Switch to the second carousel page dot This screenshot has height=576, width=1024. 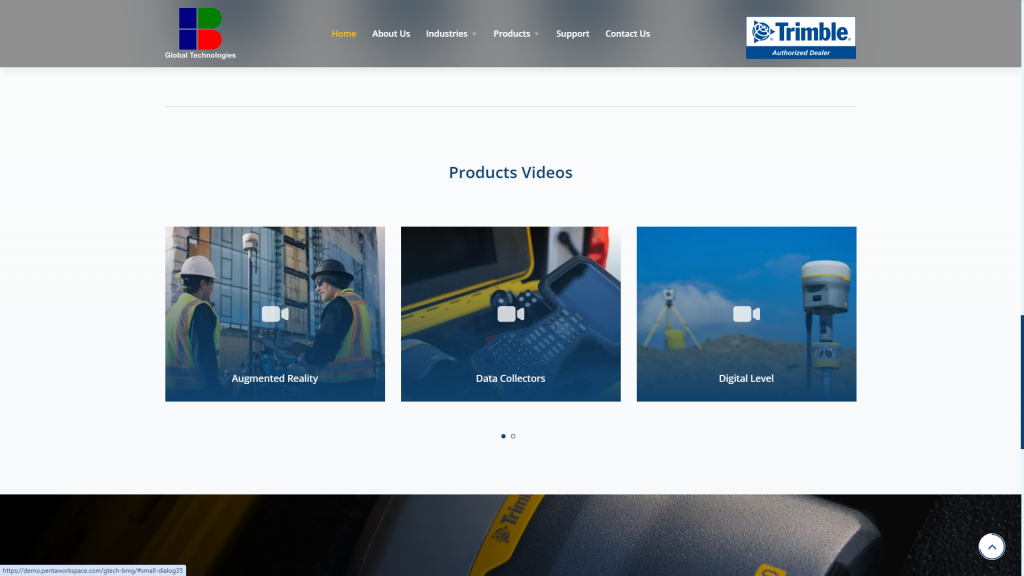pos(513,436)
